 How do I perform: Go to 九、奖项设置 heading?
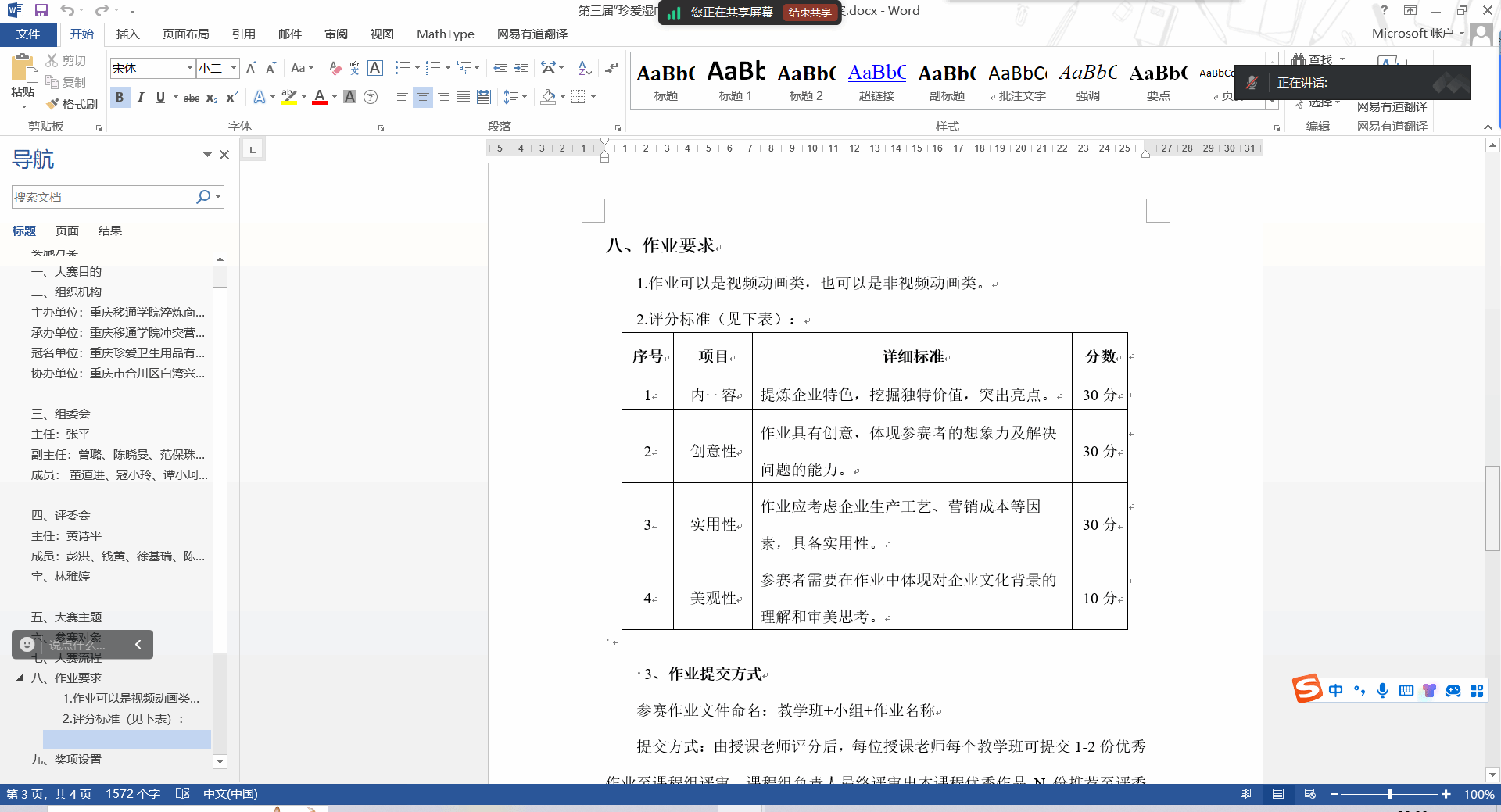[x=66, y=760]
